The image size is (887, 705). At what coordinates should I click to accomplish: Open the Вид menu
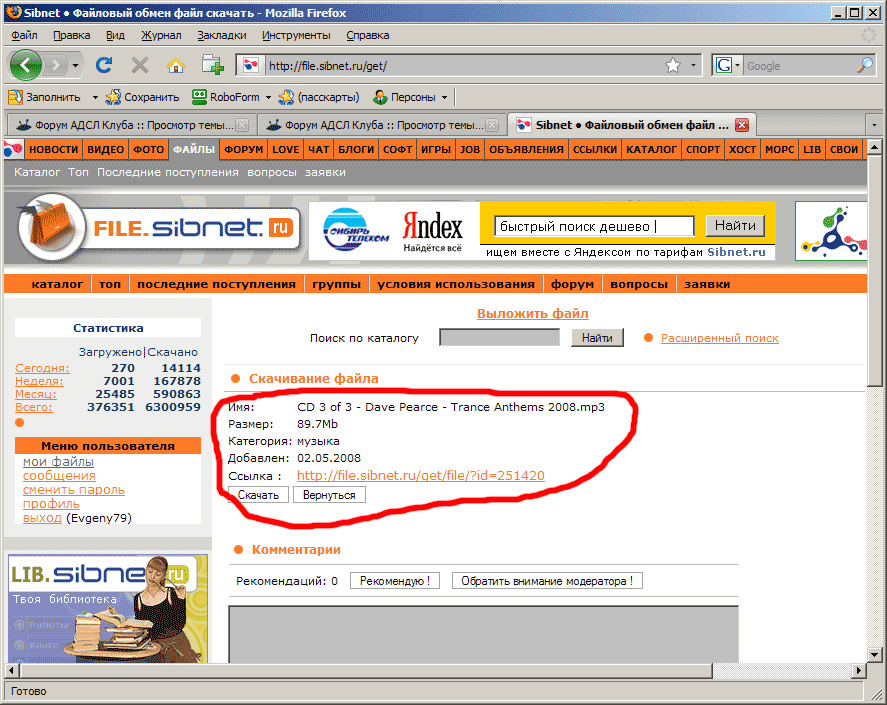(x=115, y=35)
